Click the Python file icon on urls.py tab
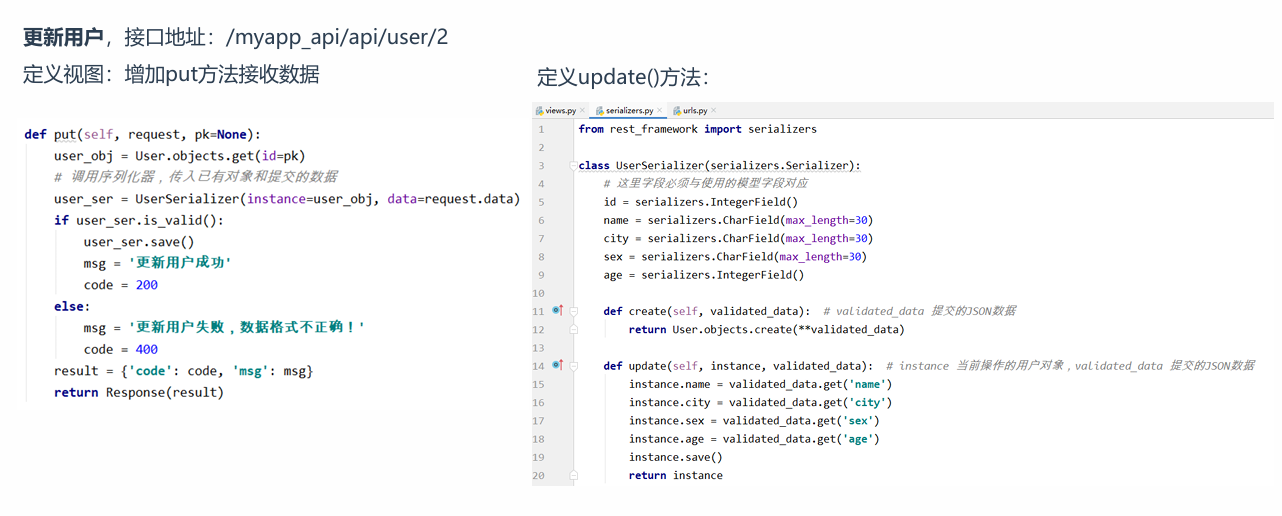This screenshot has height=516, width=1282. pyautogui.click(x=677, y=111)
